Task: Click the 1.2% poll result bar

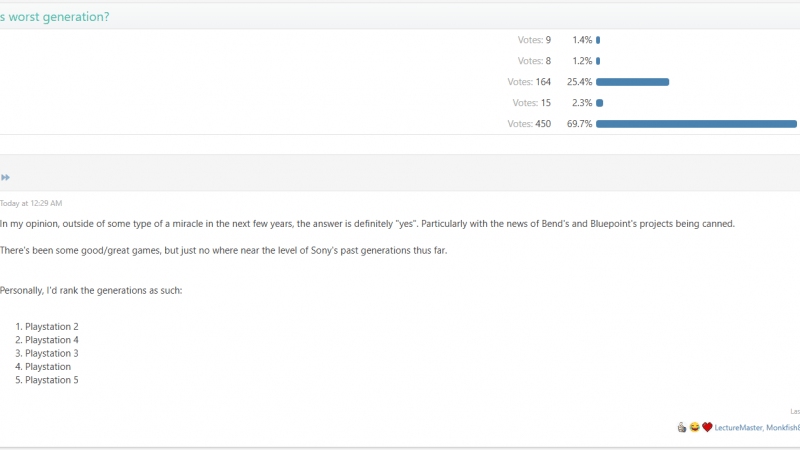Action: coord(598,61)
